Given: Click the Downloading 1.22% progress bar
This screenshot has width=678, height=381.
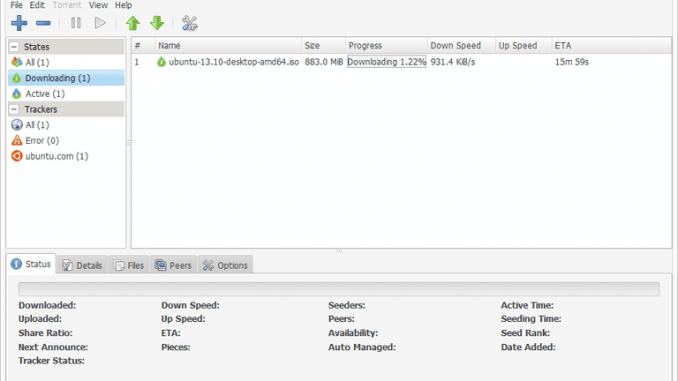Looking at the screenshot, I should 387,62.
